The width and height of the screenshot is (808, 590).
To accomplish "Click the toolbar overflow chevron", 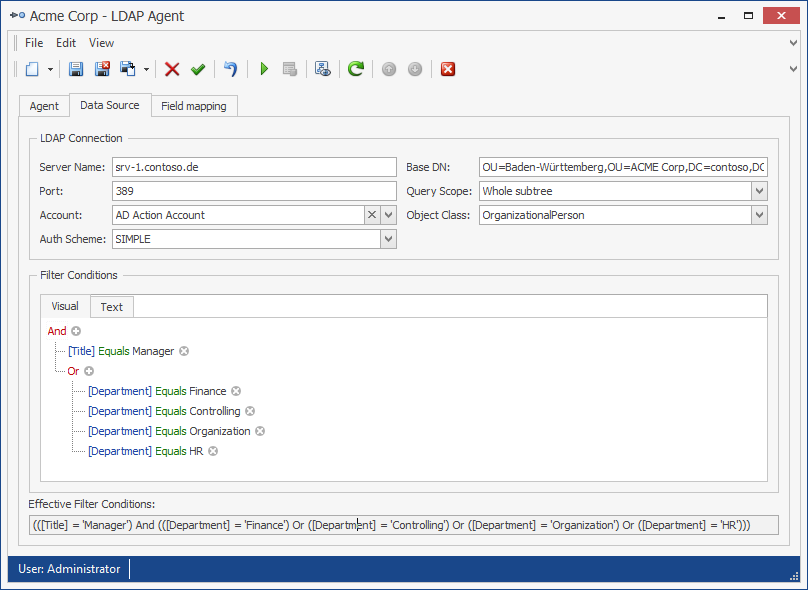I will pos(794,69).
